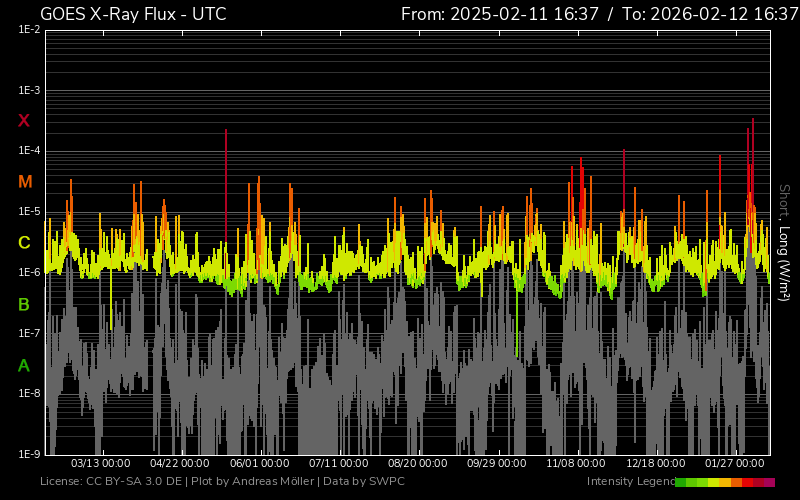Click the yellow C flare class label
The image size is (800, 500).
(24, 243)
